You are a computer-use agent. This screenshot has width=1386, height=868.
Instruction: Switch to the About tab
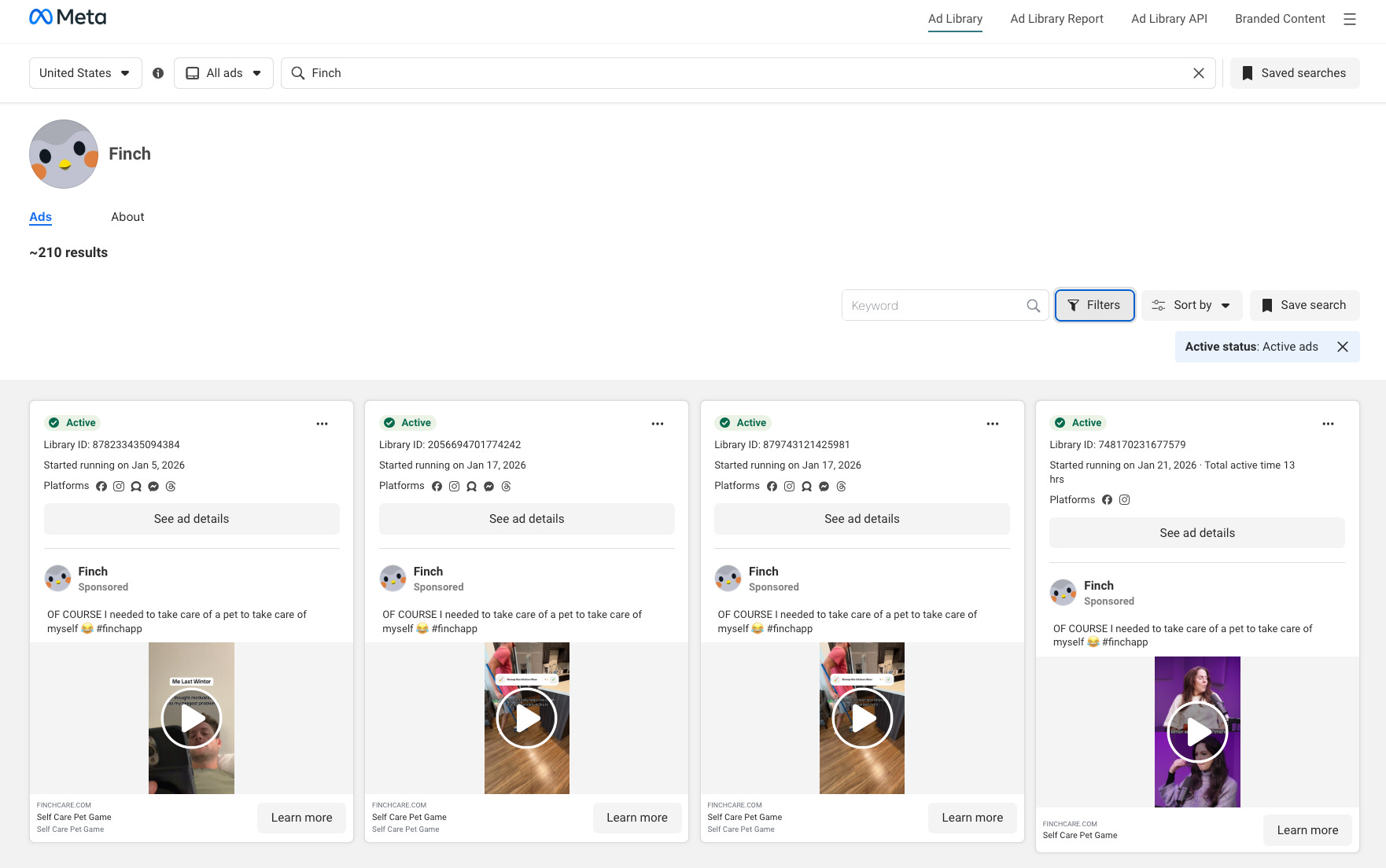(x=127, y=217)
